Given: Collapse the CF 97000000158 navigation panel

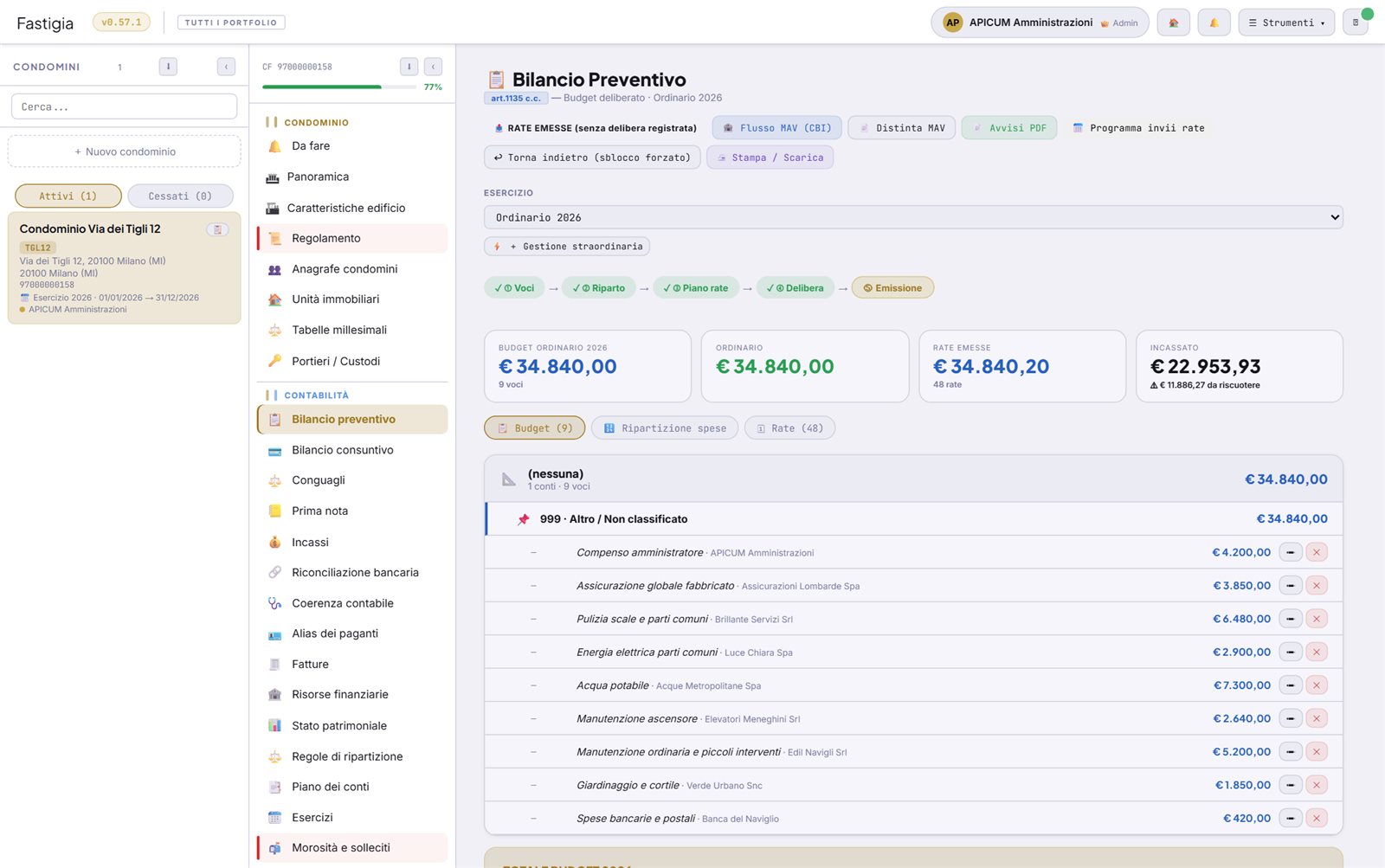Looking at the screenshot, I should click(434, 67).
